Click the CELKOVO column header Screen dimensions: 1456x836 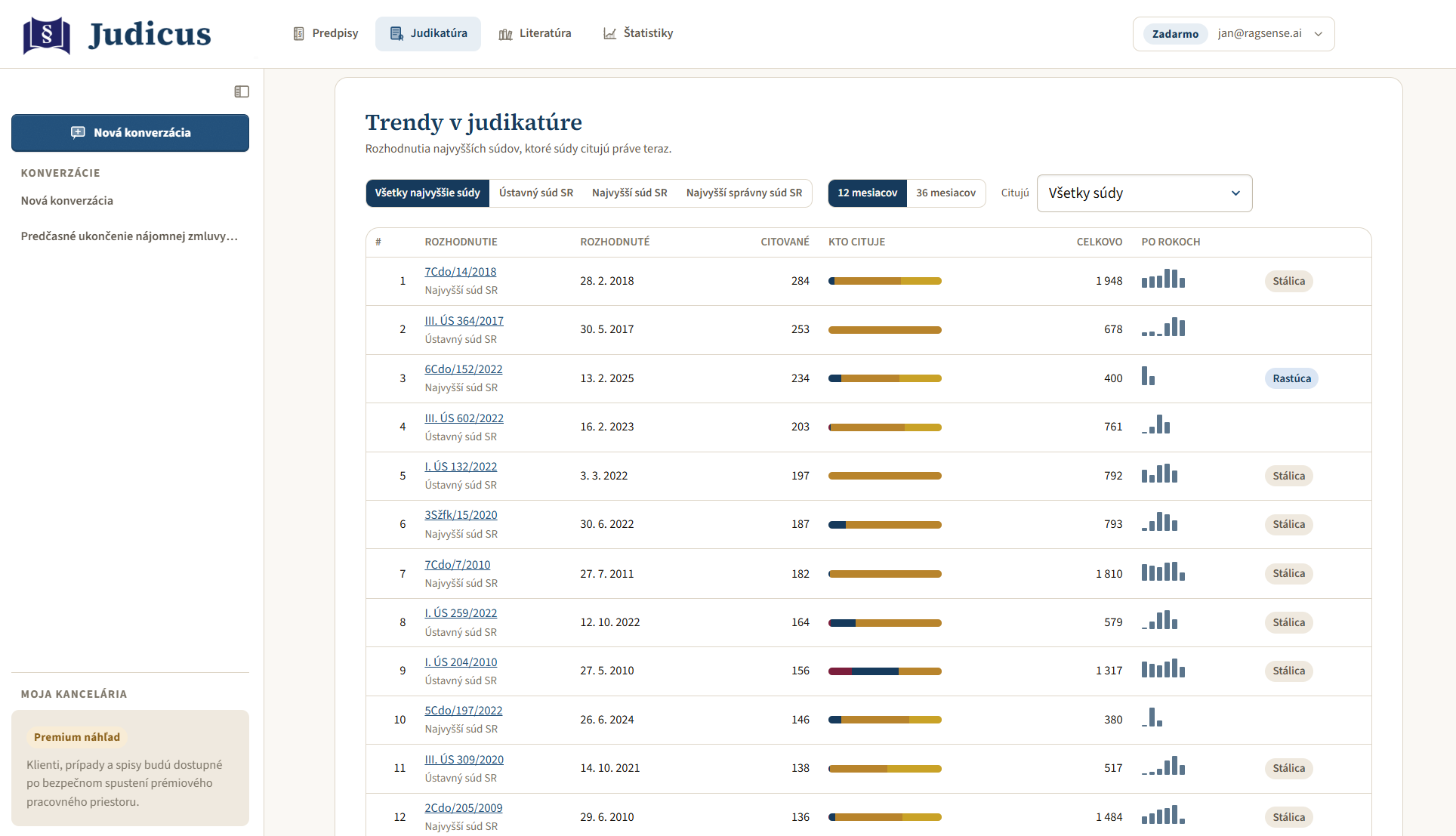click(1100, 242)
